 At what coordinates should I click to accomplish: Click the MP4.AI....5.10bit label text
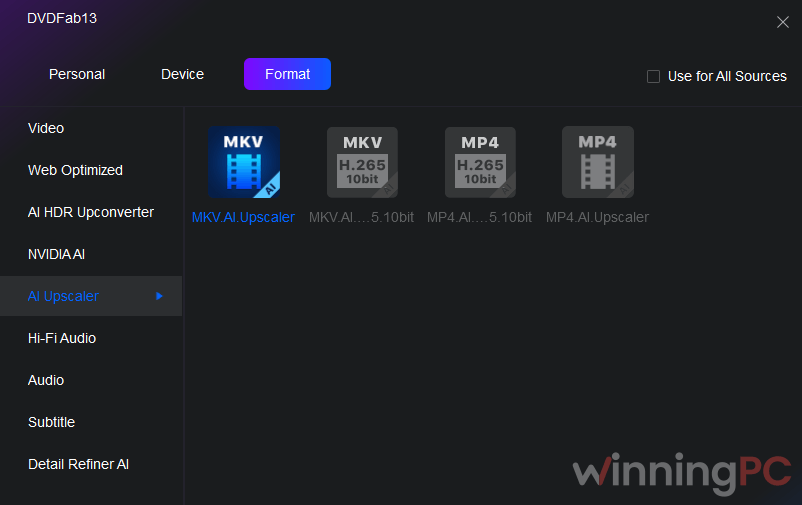pos(480,217)
